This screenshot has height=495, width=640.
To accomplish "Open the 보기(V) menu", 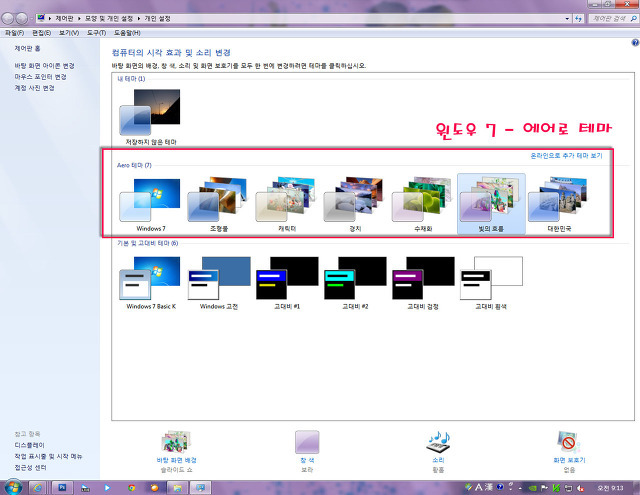I will (69, 33).
